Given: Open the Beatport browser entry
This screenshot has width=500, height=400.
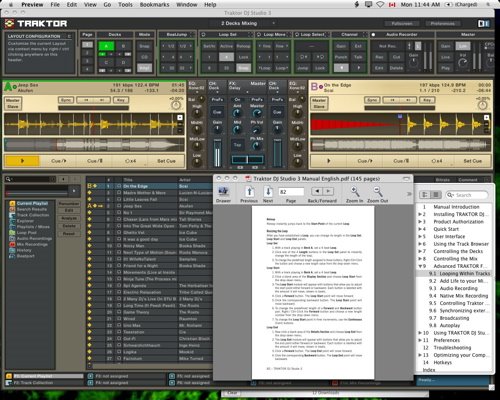Looking at the screenshot, I should coord(26,256).
